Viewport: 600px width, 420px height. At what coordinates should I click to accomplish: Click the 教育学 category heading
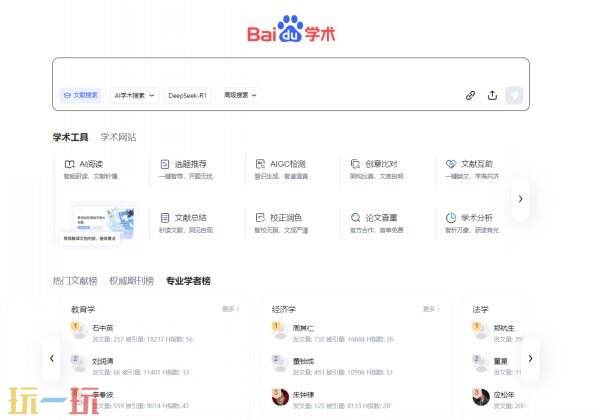[83, 309]
